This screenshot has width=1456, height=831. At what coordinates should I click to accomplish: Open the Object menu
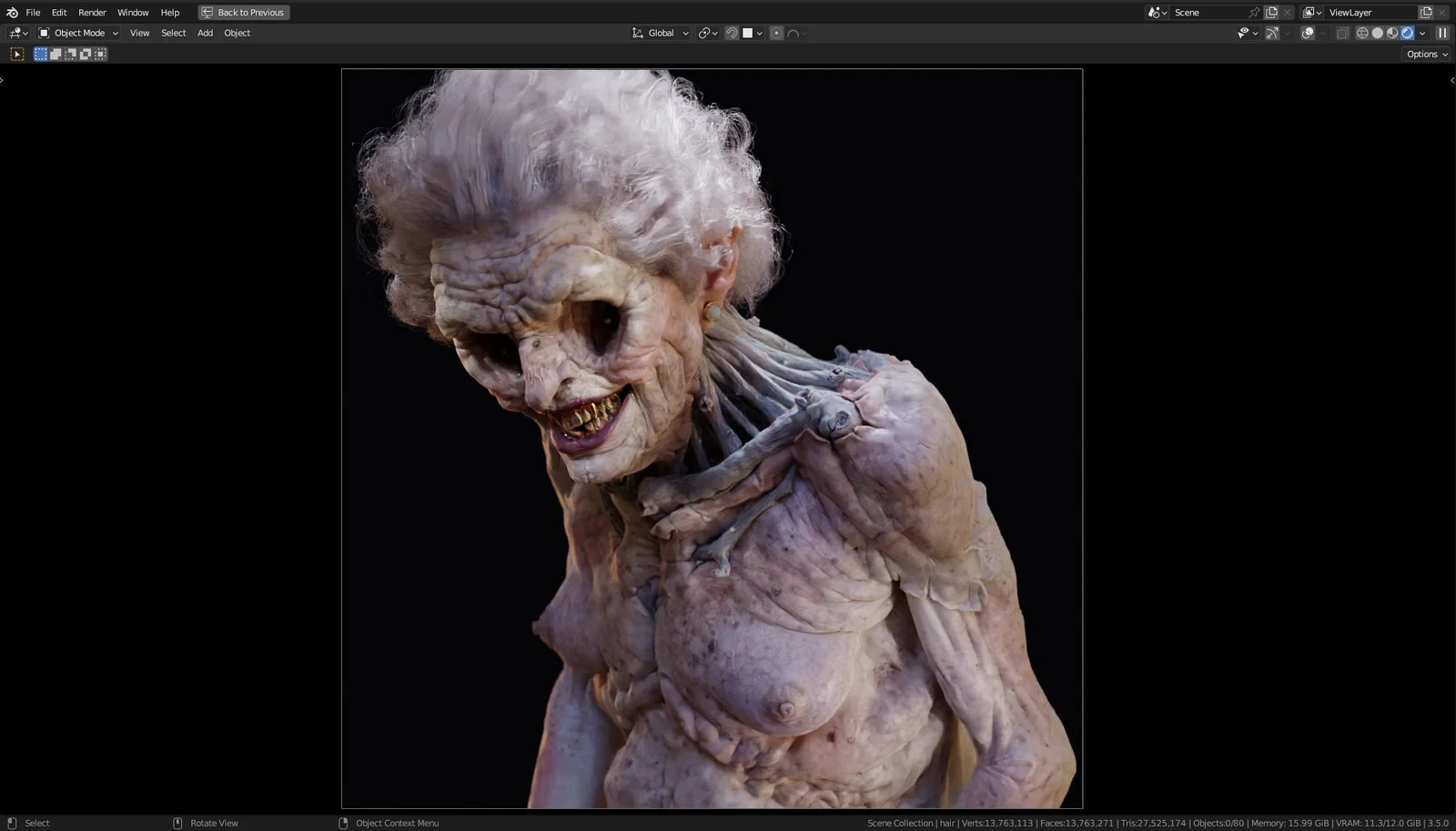[237, 33]
